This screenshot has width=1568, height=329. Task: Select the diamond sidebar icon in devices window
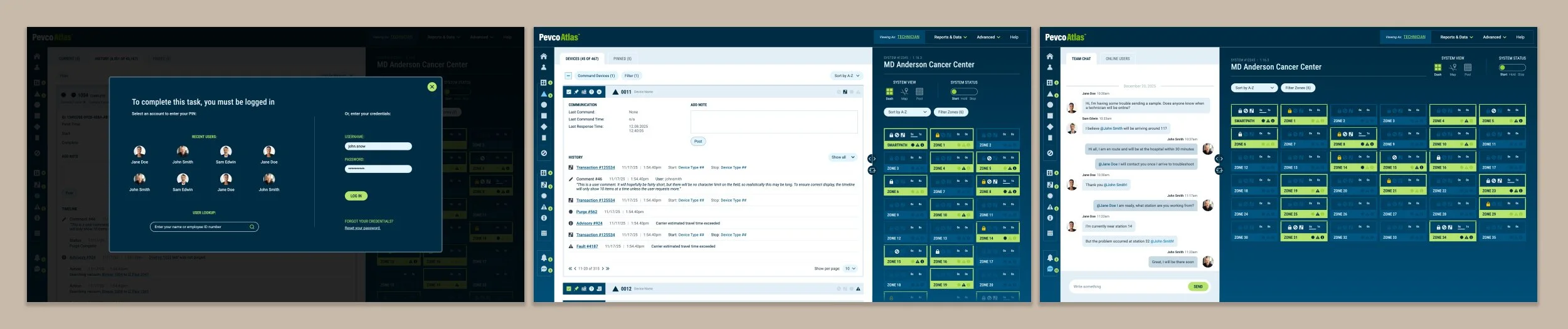544,127
